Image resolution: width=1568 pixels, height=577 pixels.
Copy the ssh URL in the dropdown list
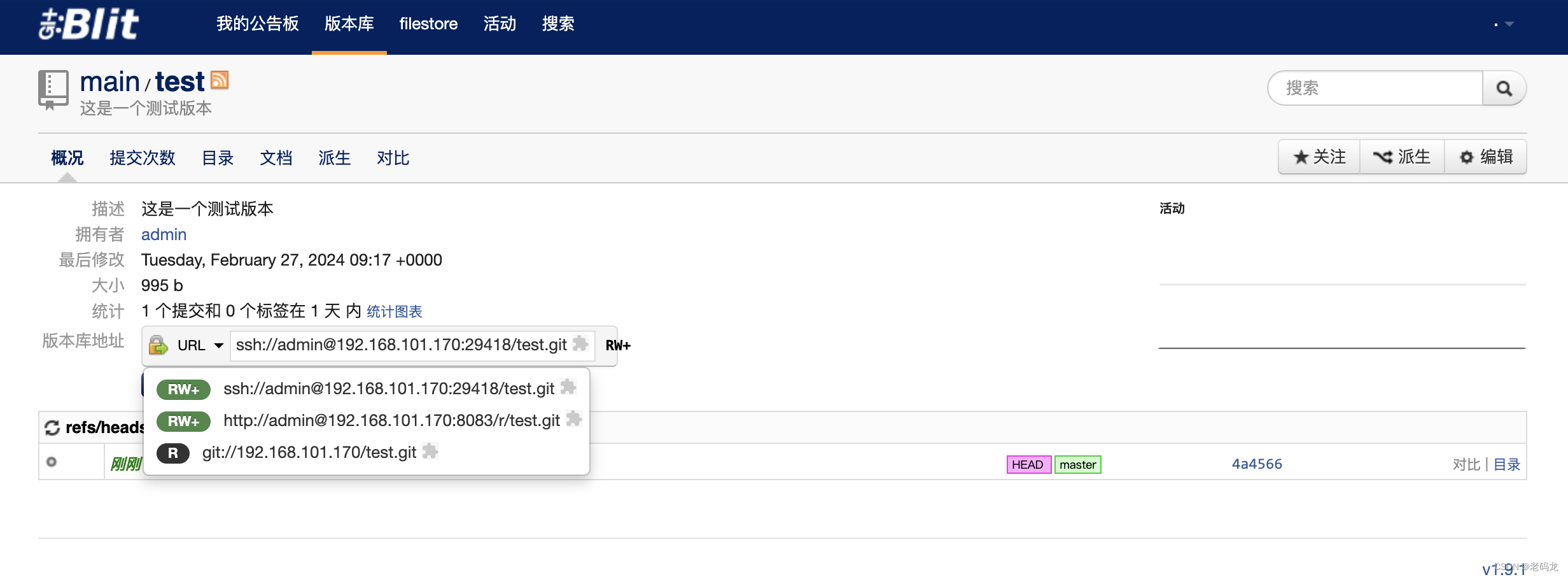tap(568, 387)
